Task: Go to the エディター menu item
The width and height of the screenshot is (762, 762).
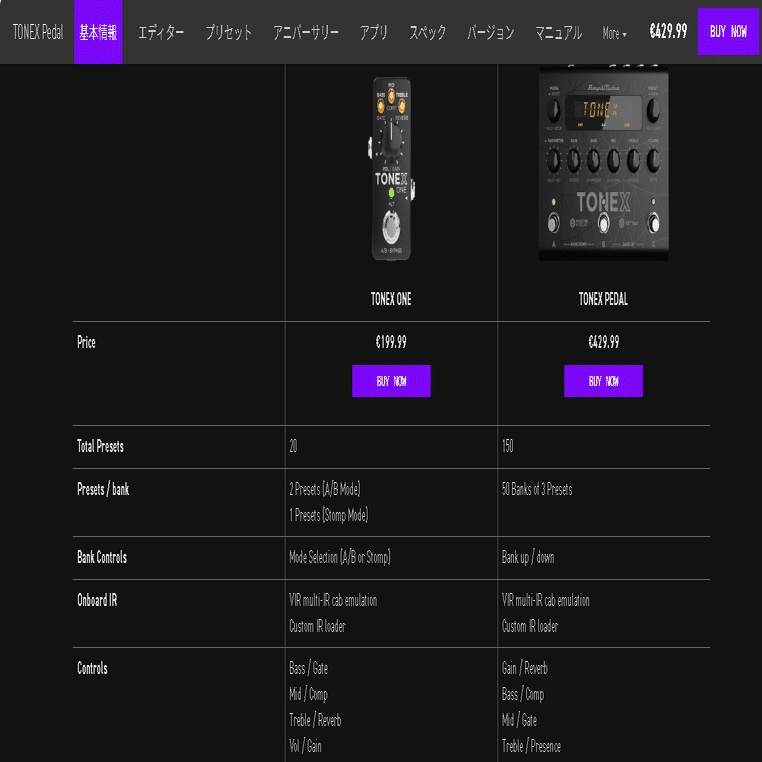Action: 161,33
